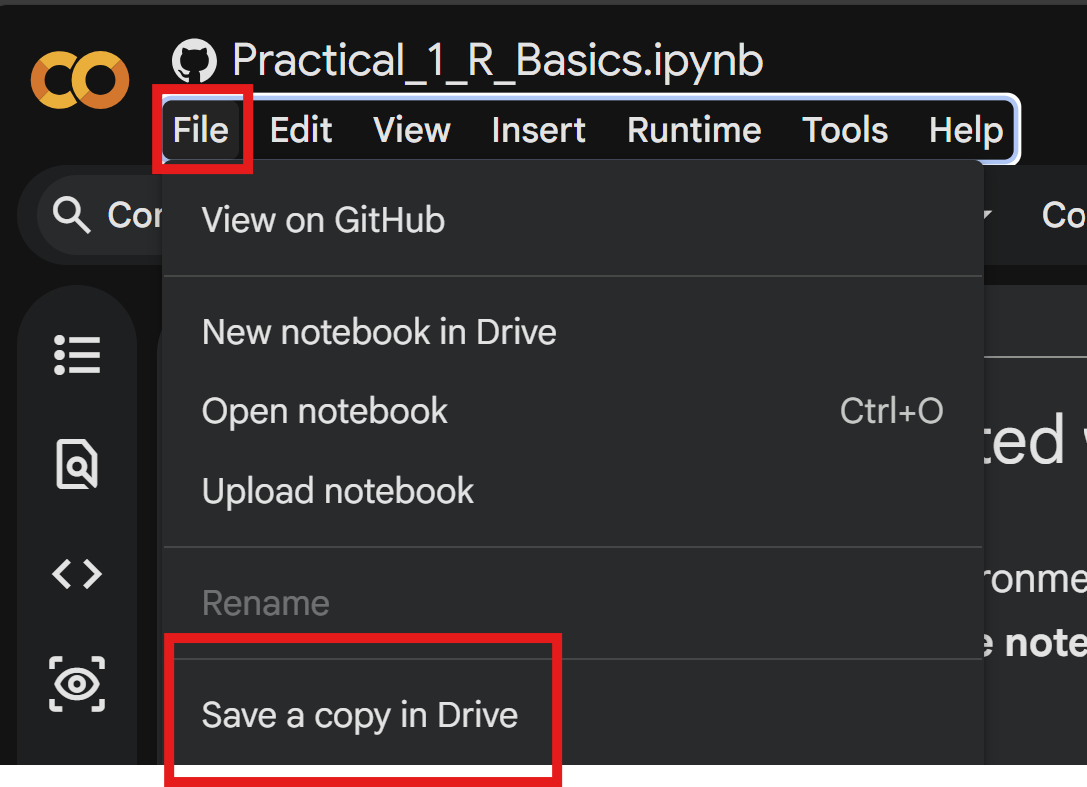Select the Upload notebook option
The height and width of the screenshot is (787, 1087).
click(338, 491)
